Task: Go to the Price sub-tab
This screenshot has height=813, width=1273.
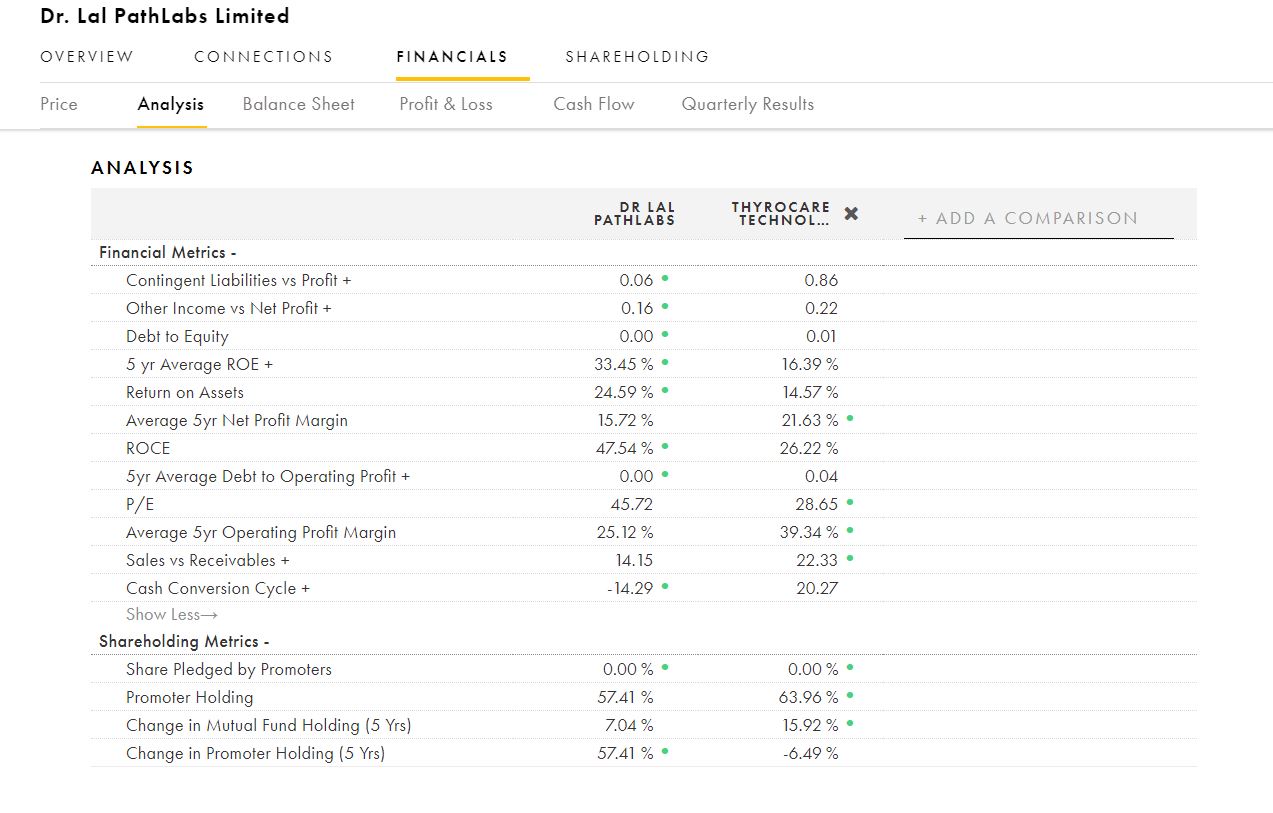Action: point(59,104)
